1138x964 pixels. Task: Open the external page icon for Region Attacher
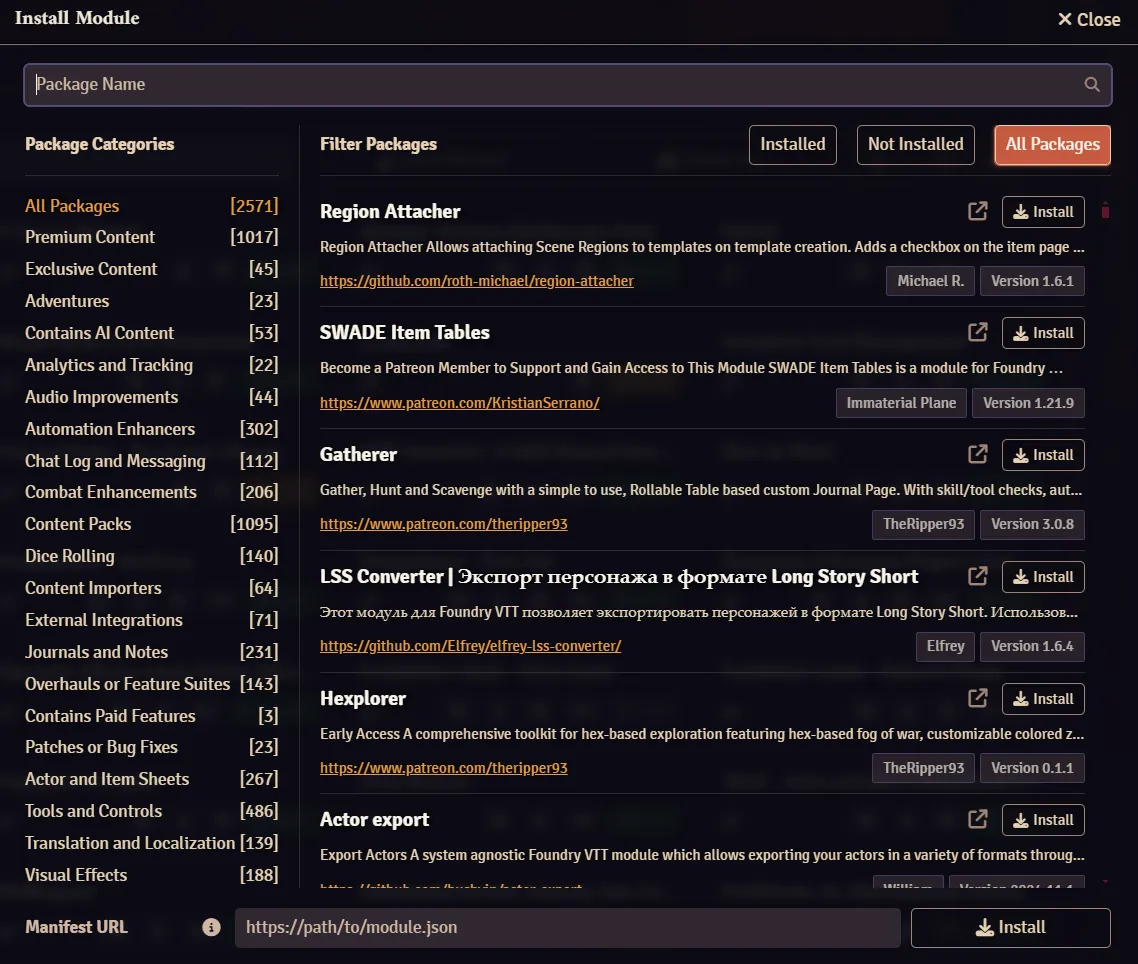coord(978,211)
